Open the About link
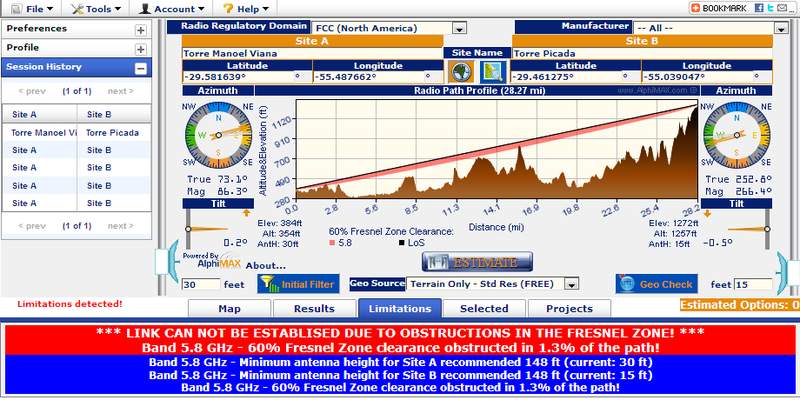This screenshot has height=400, width=800. [x=265, y=266]
